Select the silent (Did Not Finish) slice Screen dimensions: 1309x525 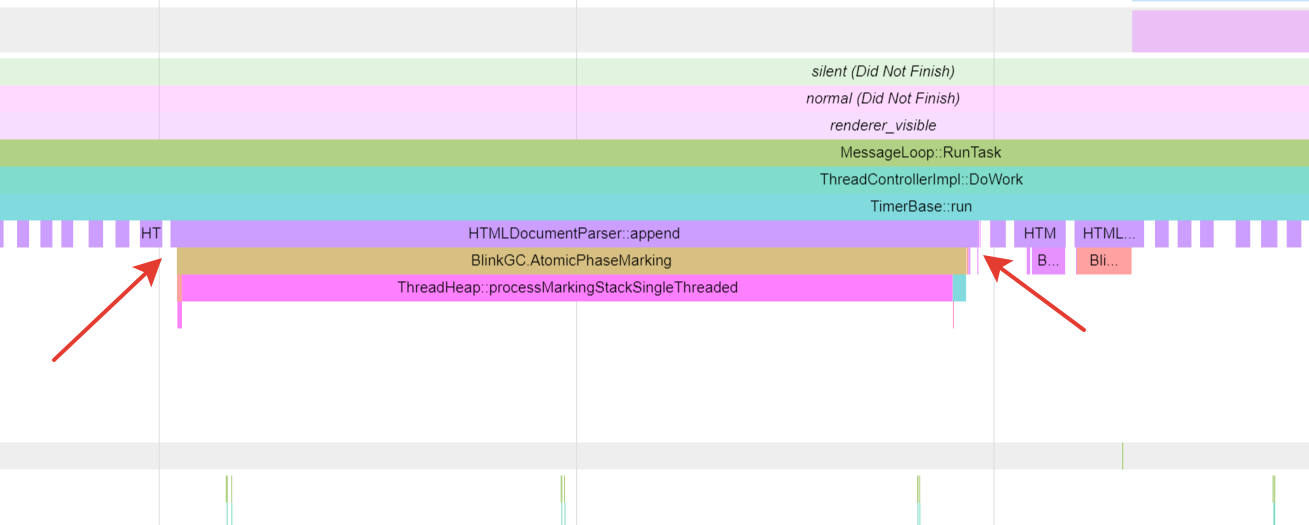[654, 71]
